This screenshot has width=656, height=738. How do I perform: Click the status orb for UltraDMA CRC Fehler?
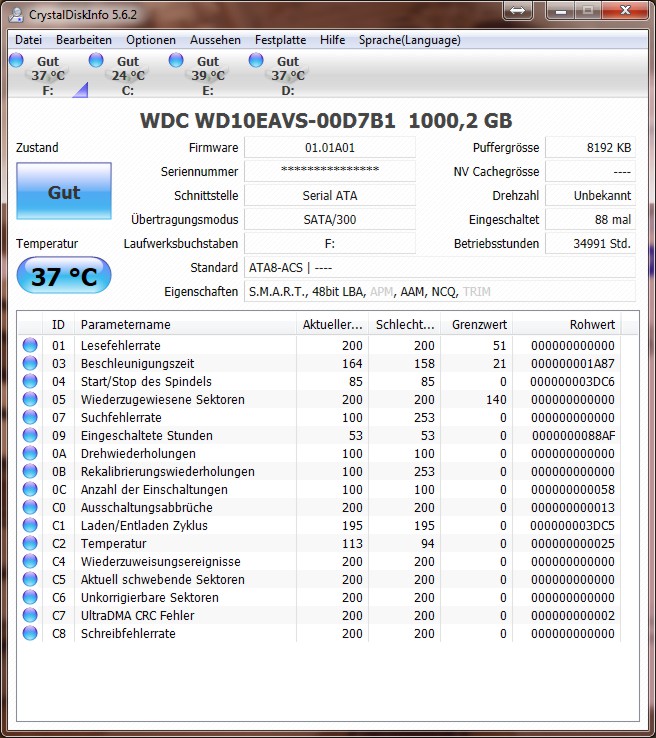pyautogui.click(x=30, y=615)
